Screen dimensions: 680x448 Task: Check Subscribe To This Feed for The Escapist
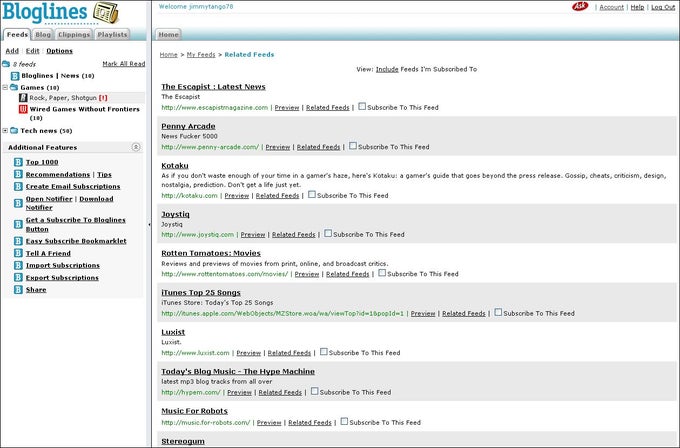coord(362,106)
